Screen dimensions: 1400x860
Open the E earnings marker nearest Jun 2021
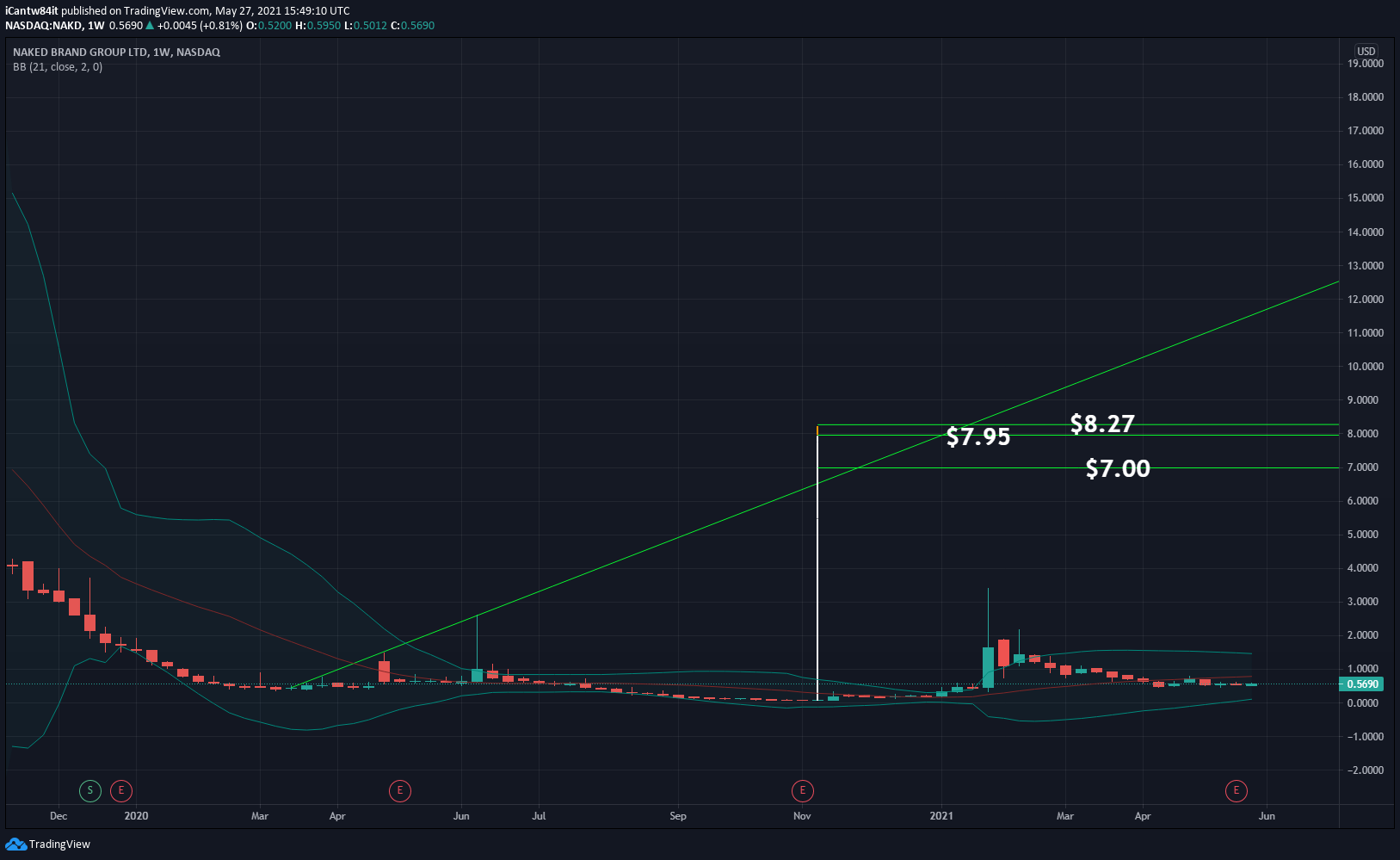[1237, 790]
